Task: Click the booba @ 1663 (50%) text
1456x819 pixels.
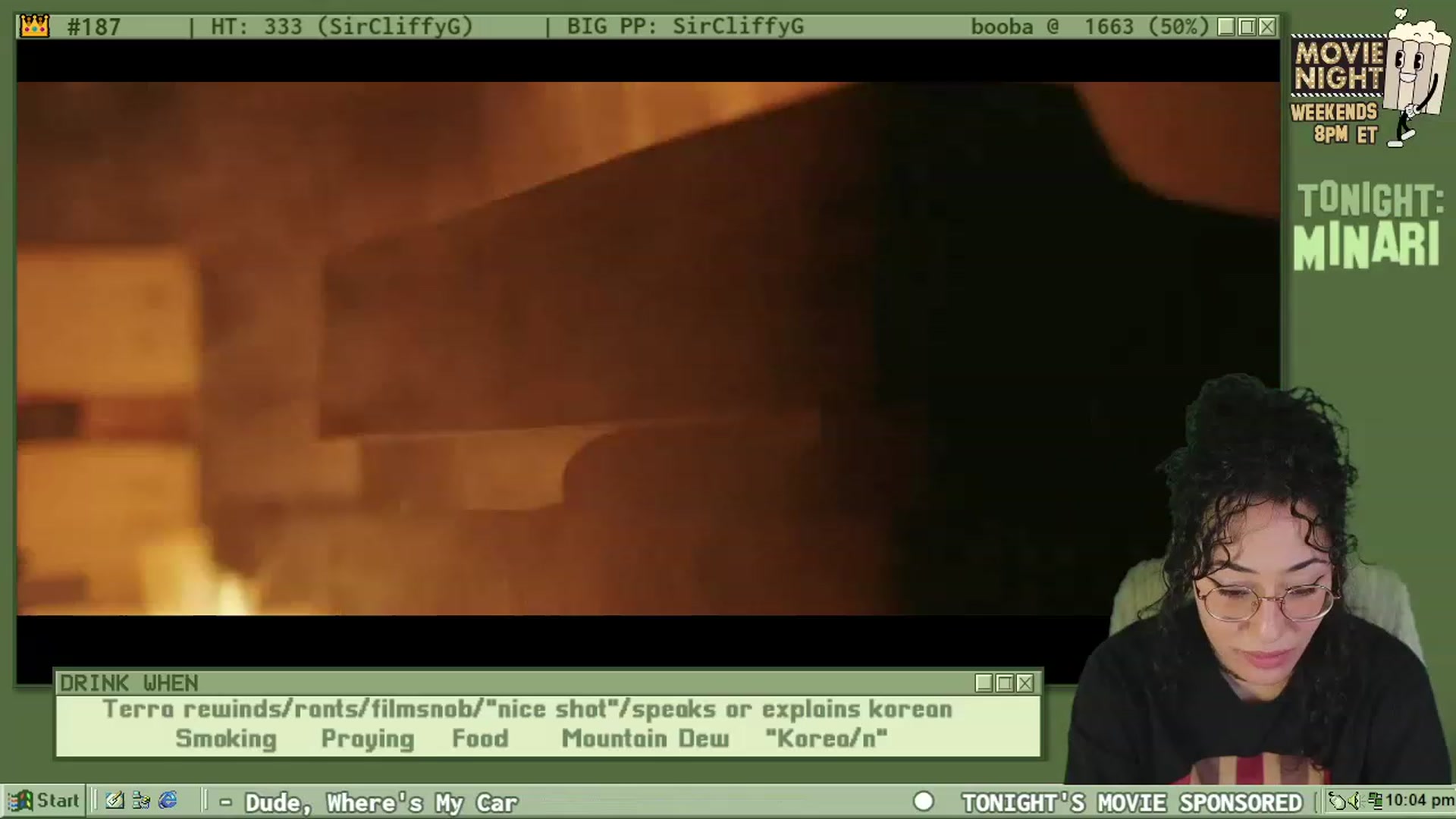Action: [1090, 27]
